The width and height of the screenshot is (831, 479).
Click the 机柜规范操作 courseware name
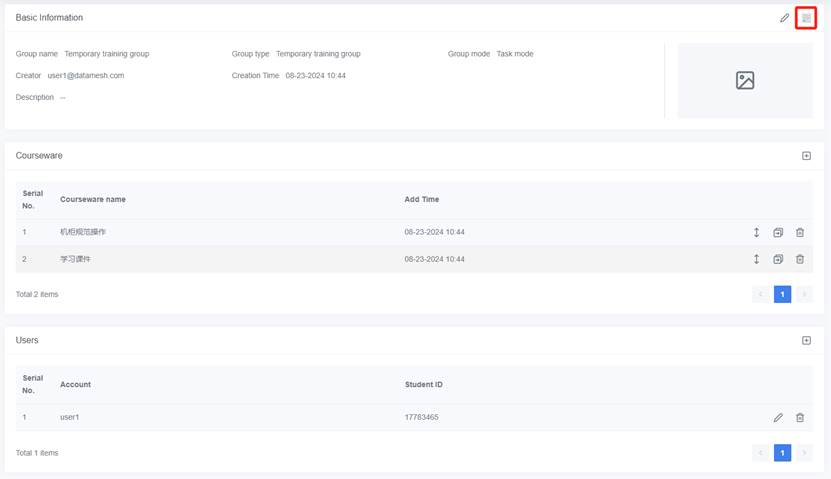[83, 232]
